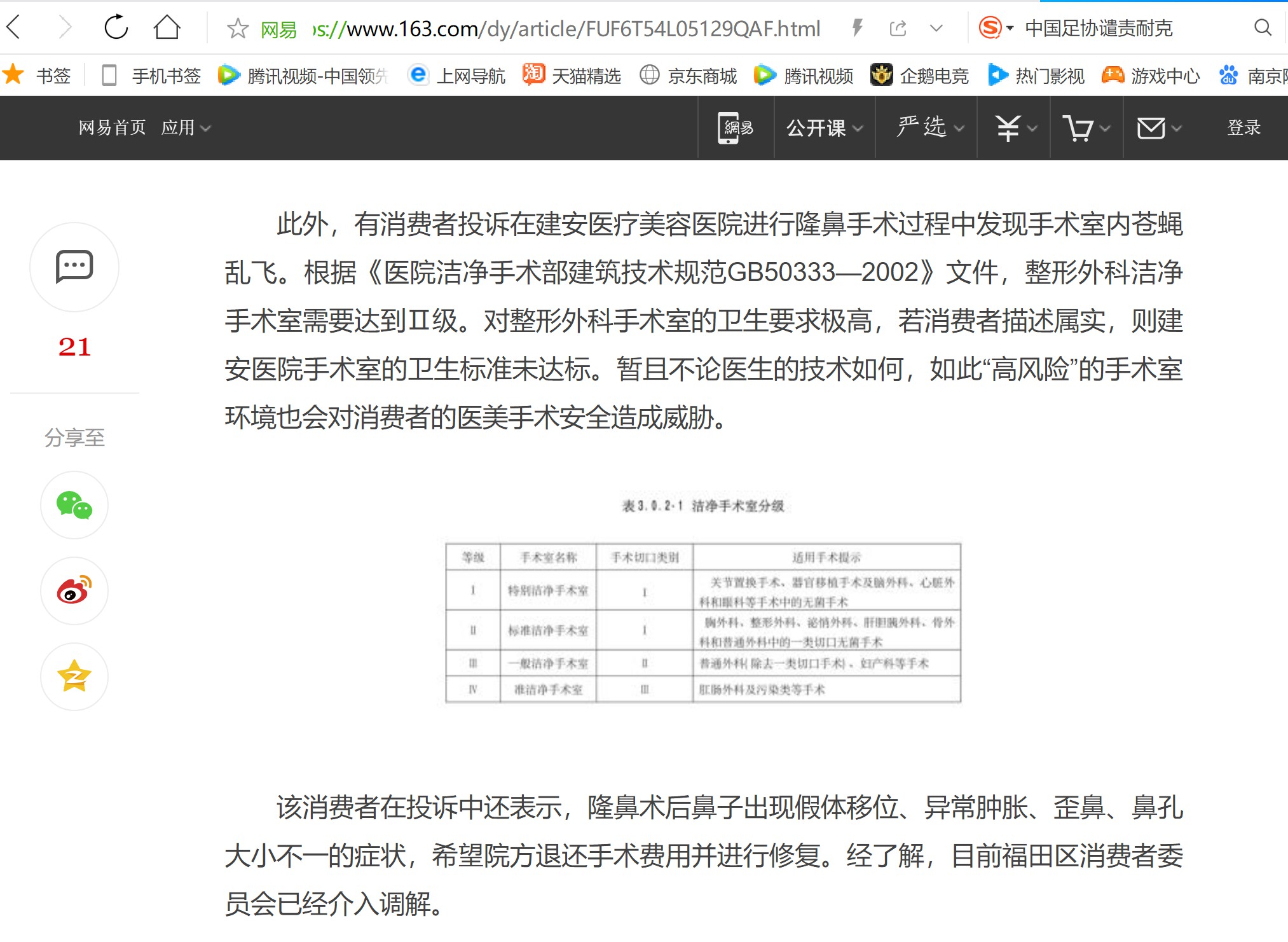Open the shopping cart icon menu
The height and width of the screenshot is (942, 1288).
click(1086, 128)
